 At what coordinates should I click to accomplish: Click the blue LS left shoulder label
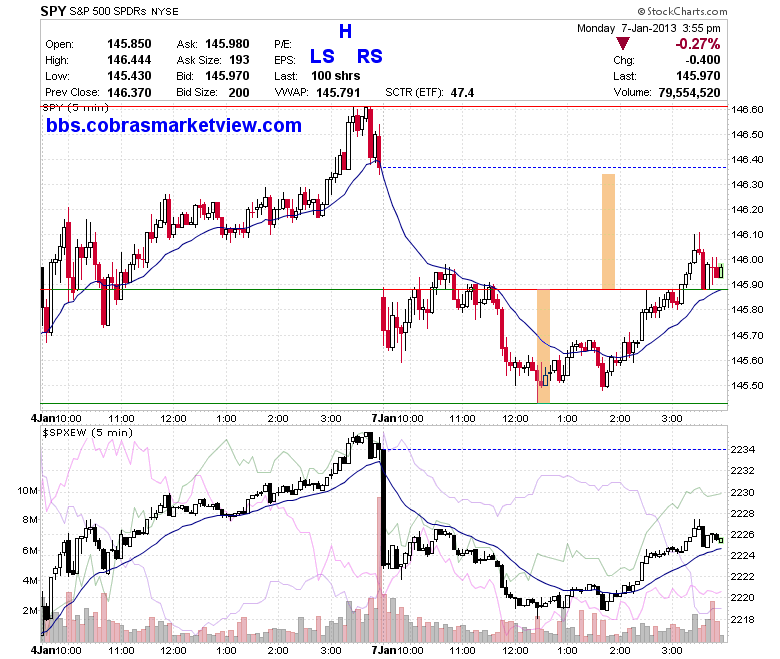(x=322, y=56)
